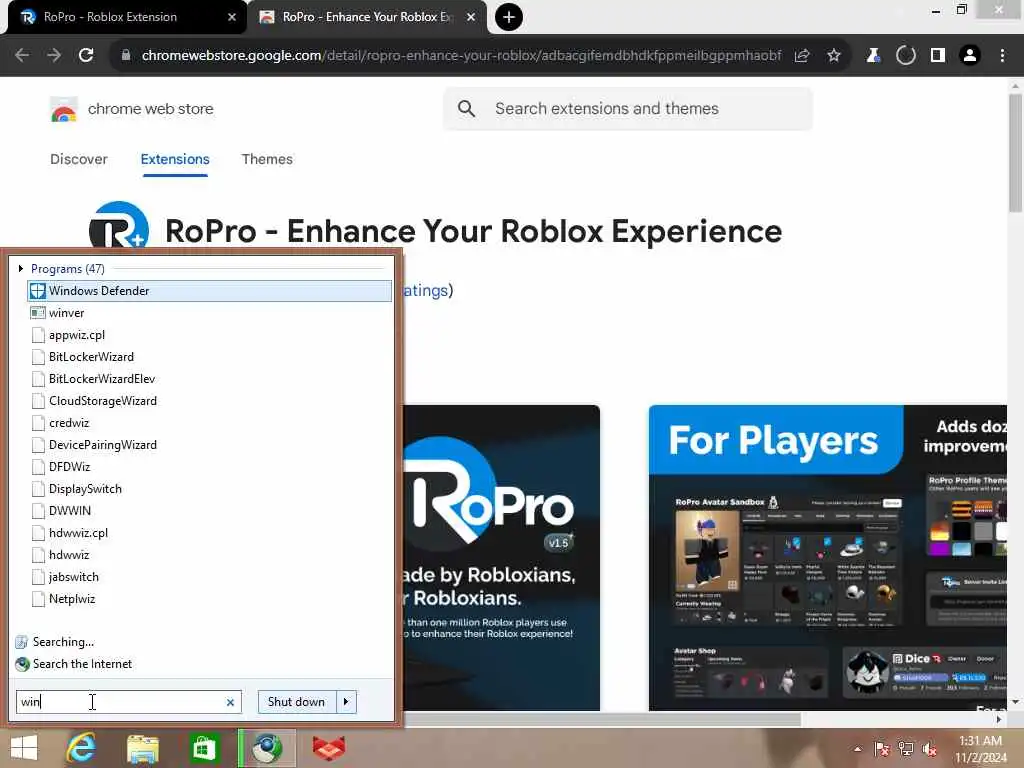Click the Shut down button
1024x768 pixels.
297,702
